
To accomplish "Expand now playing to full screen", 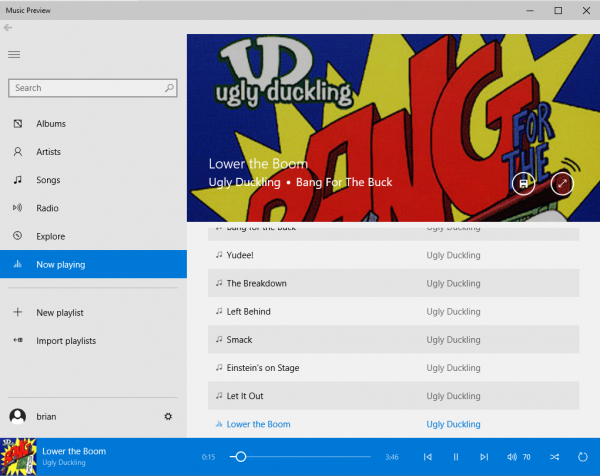I will point(562,184).
